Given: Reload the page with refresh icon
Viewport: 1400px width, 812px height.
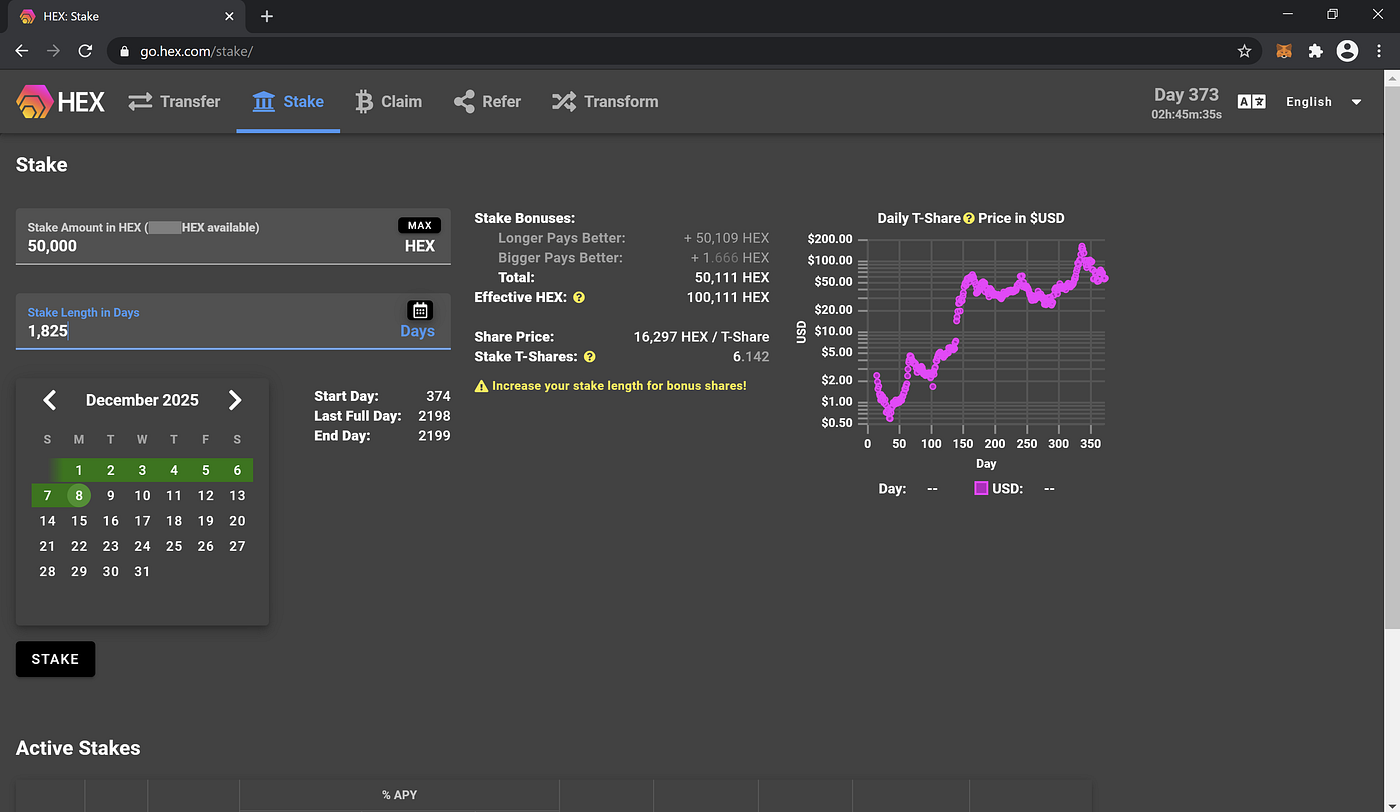Looking at the screenshot, I should click(86, 50).
